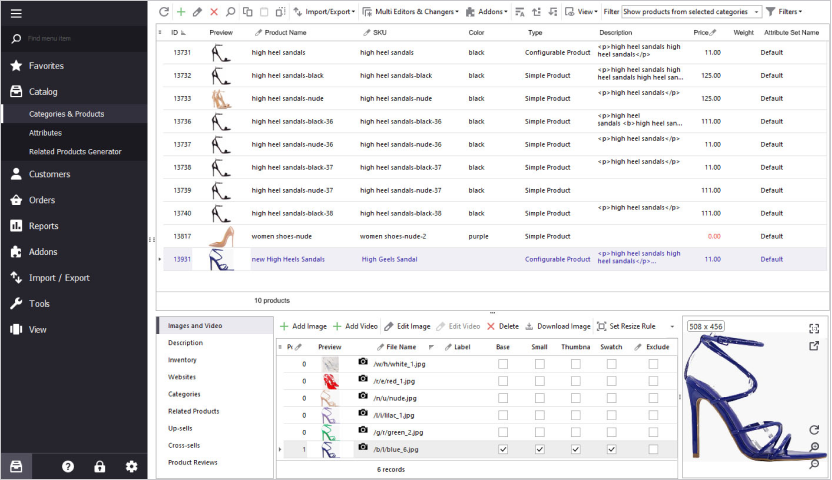Toggle Exclude checkbox for red_1.jpg
The width and height of the screenshot is (832, 480).
(x=653, y=381)
